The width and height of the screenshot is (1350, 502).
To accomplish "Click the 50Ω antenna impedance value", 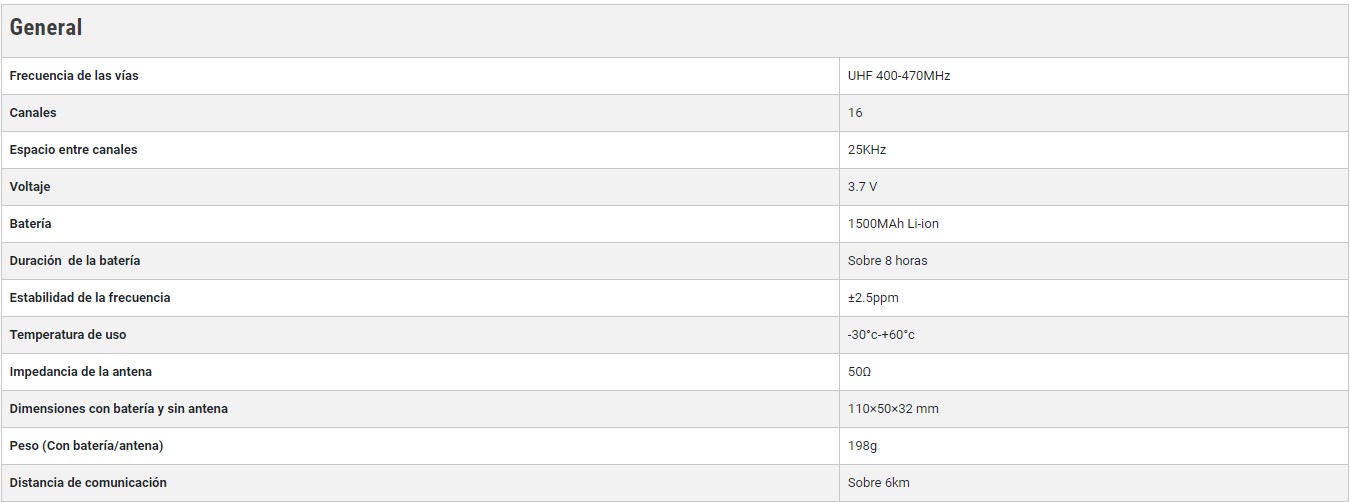I will pos(859,372).
